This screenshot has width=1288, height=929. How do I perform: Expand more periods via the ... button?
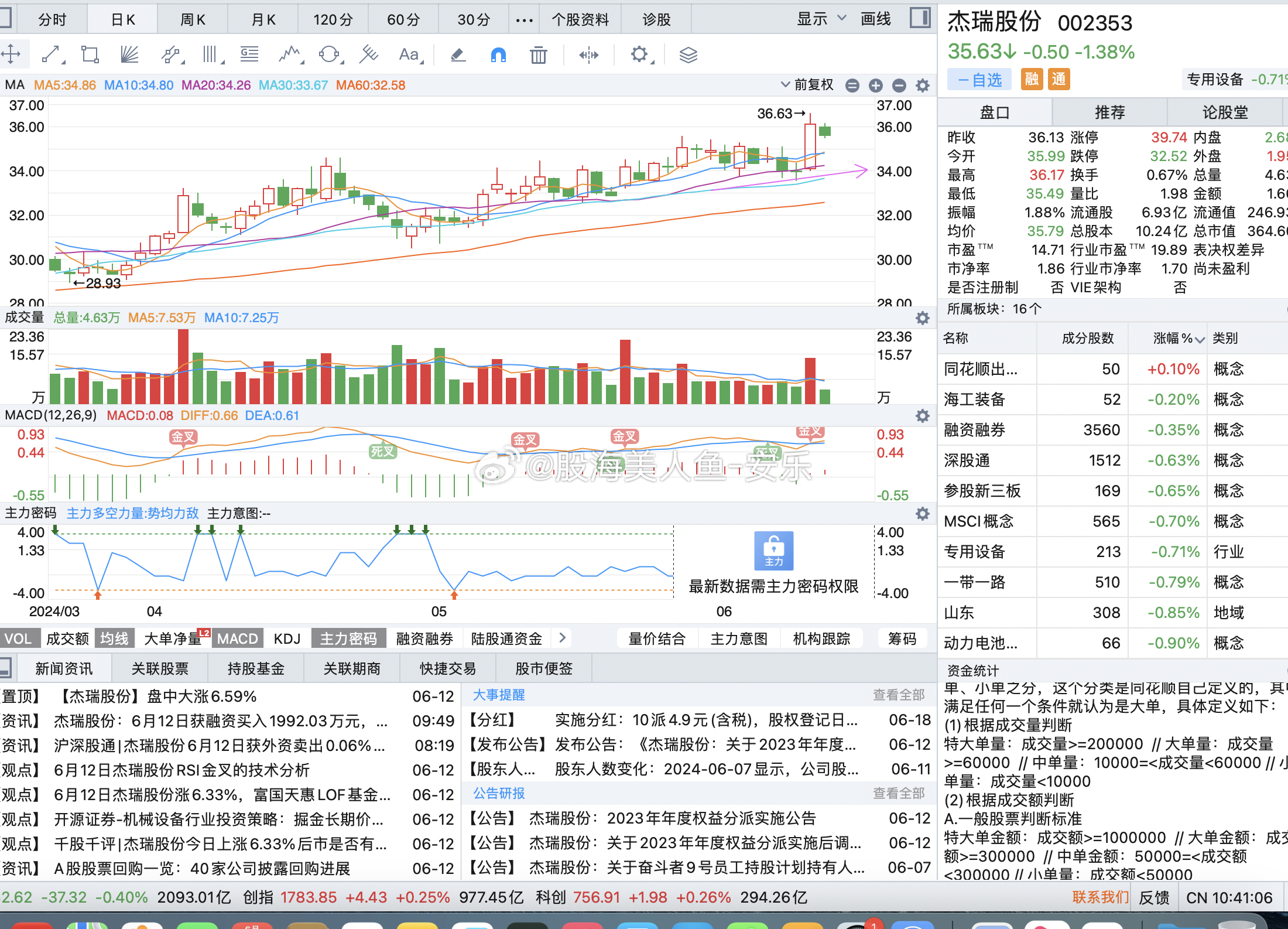coord(524,20)
